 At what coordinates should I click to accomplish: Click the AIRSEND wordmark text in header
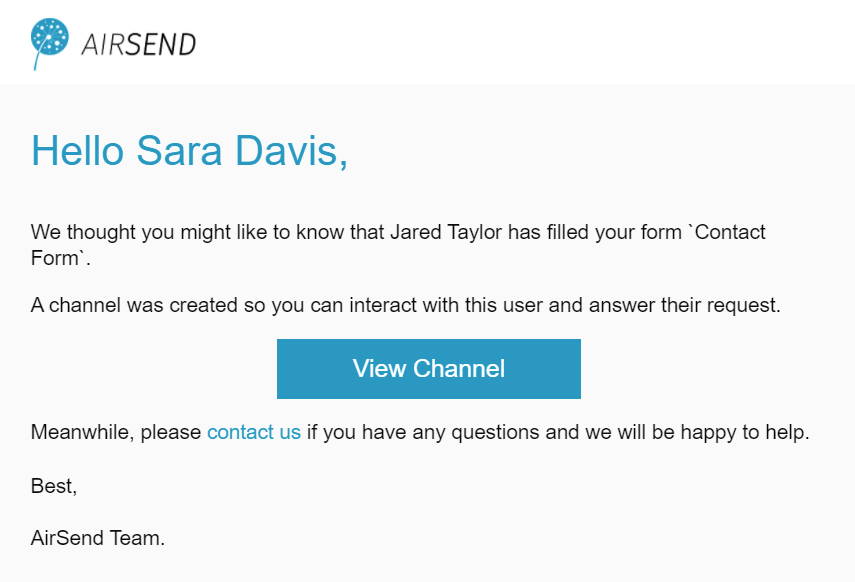pos(139,45)
